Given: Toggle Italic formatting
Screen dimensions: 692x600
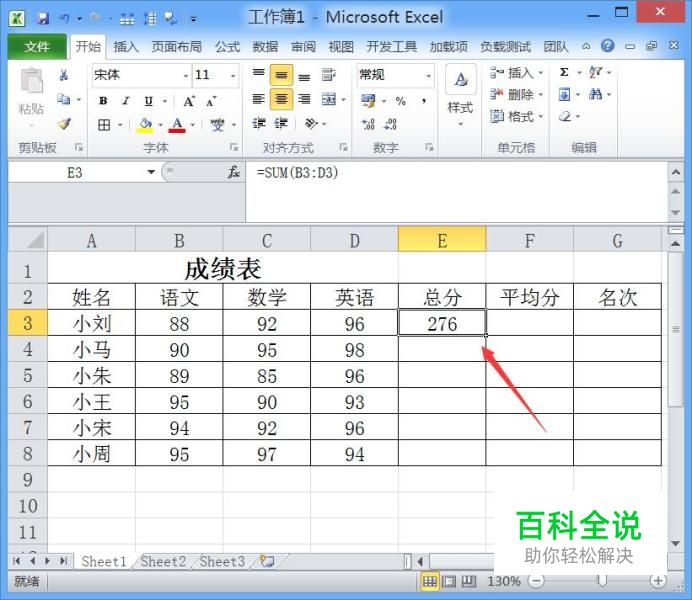Looking at the screenshot, I should [x=126, y=101].
